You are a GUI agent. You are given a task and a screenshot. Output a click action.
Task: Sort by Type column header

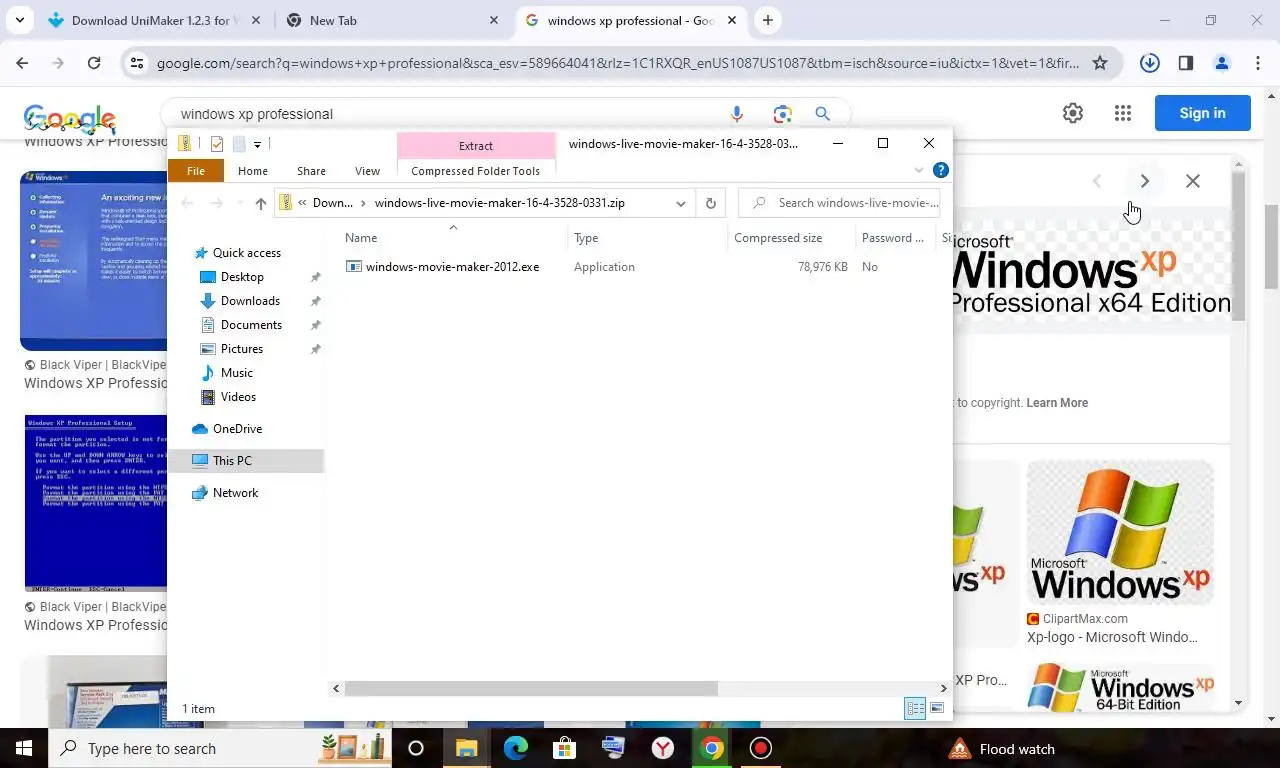(x=586, y=238)
